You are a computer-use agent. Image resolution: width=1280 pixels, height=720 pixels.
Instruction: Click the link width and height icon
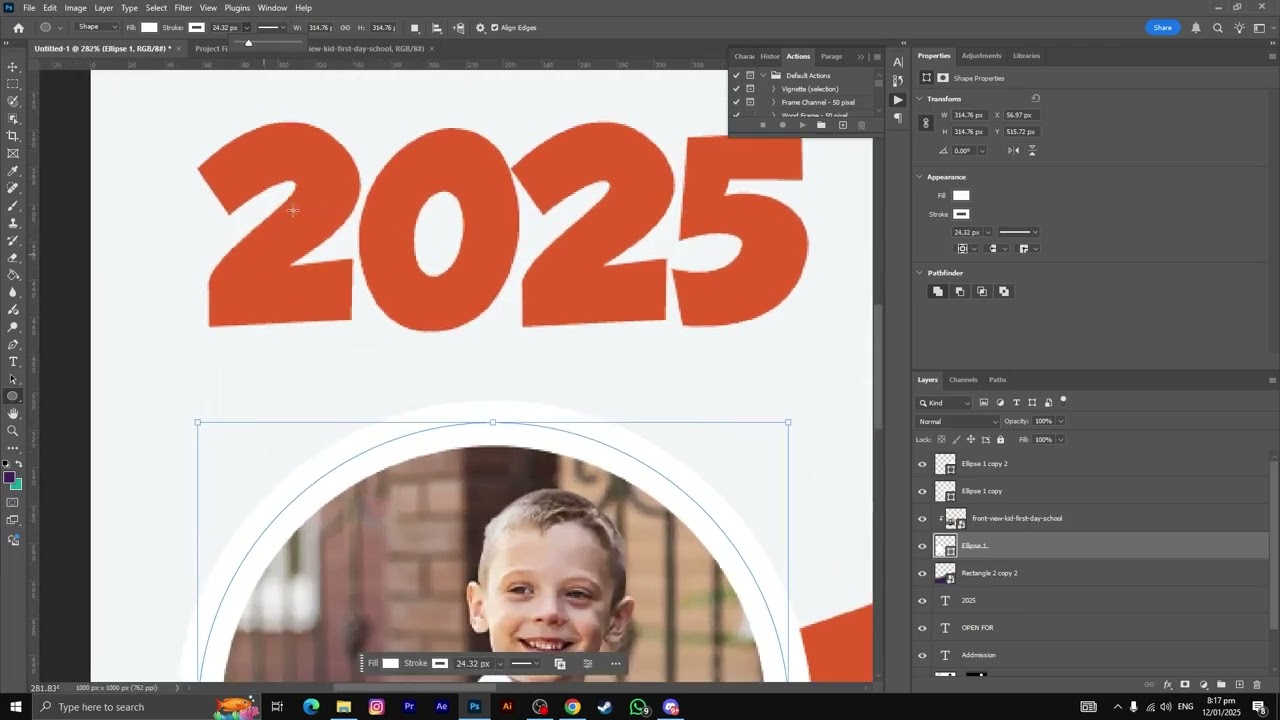345,28
